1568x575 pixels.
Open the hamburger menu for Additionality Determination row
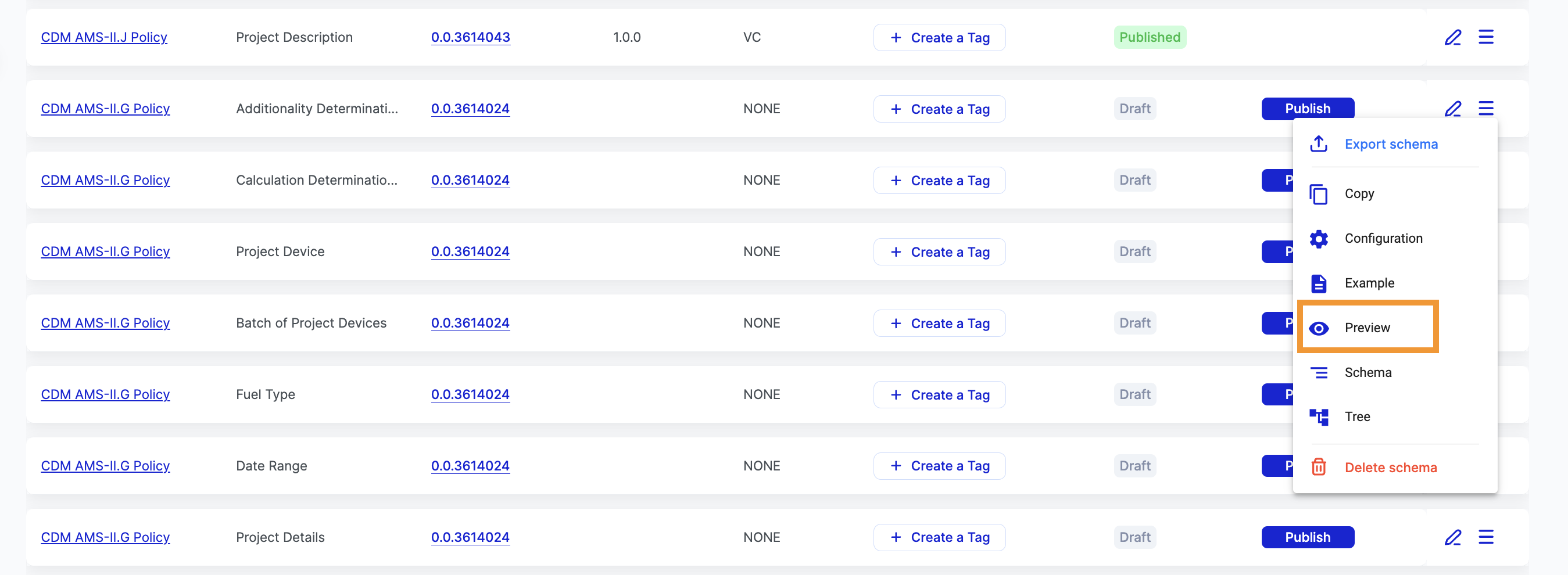[1486, 109]
